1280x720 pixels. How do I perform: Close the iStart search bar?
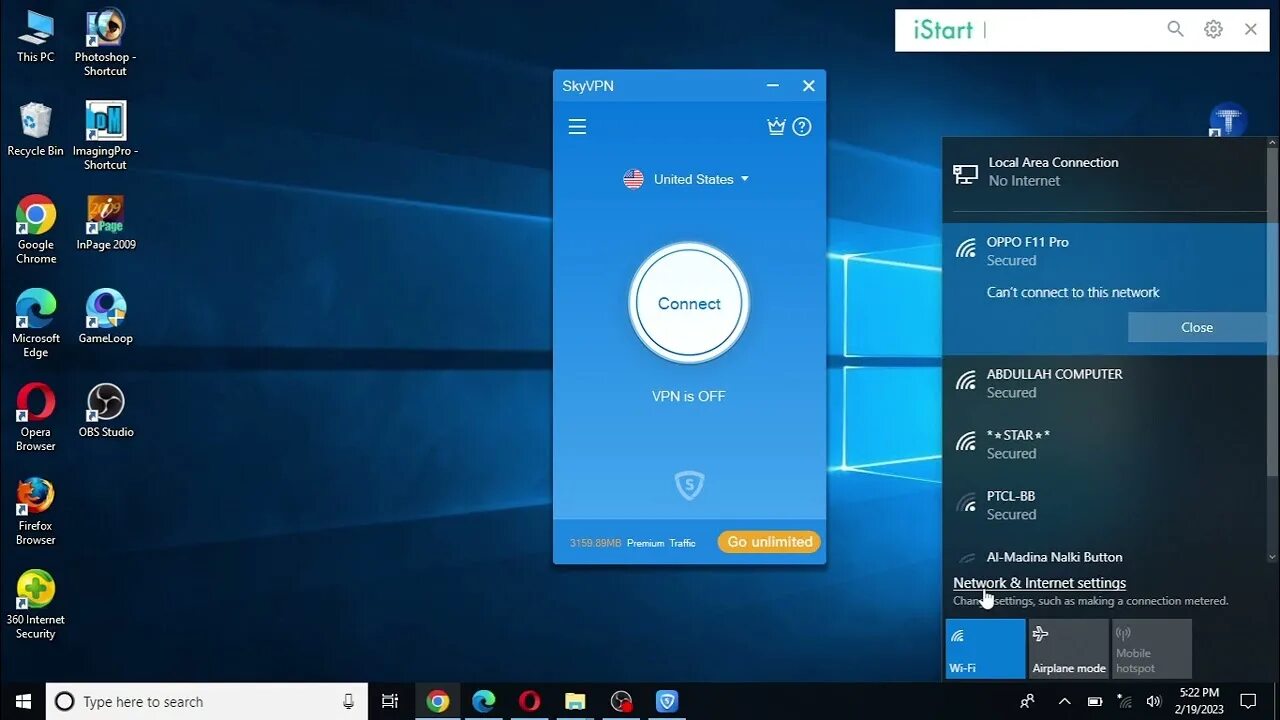1250,30
